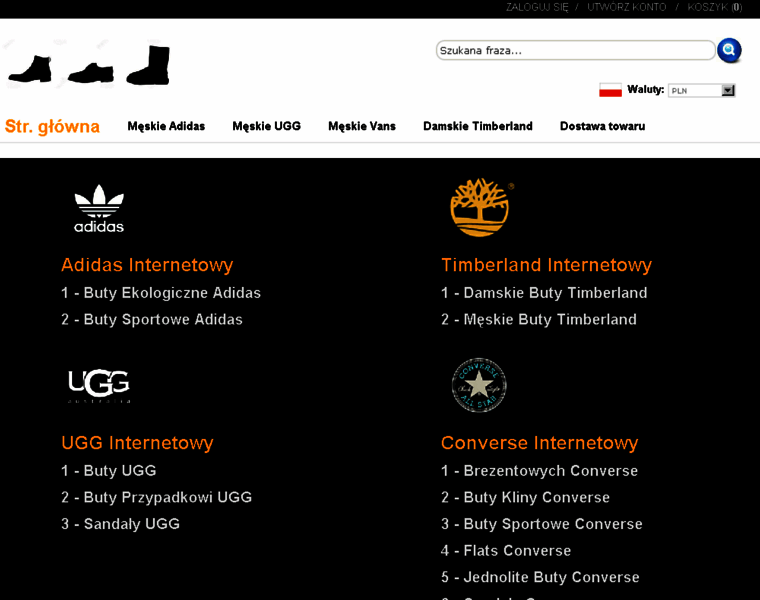Open the Timberland tree logo
Screen dimensions: 760x600
point(481,207)
